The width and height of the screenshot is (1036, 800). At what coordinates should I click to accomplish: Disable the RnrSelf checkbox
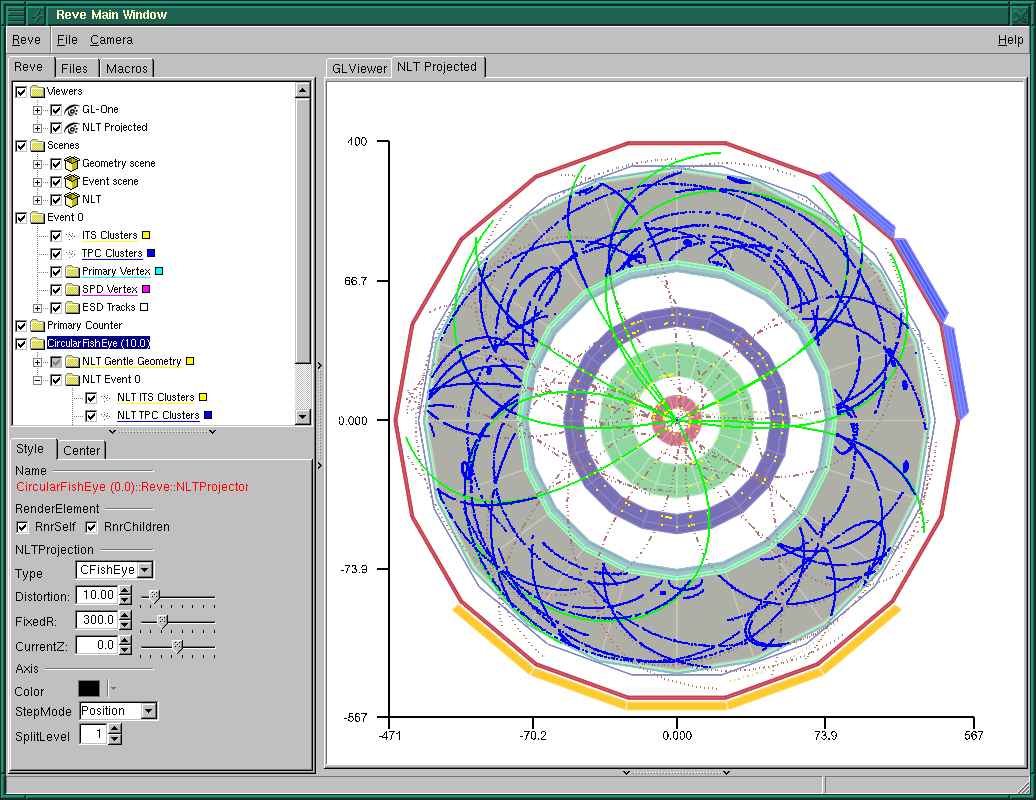pyautogui.click(x=22, y=526)
